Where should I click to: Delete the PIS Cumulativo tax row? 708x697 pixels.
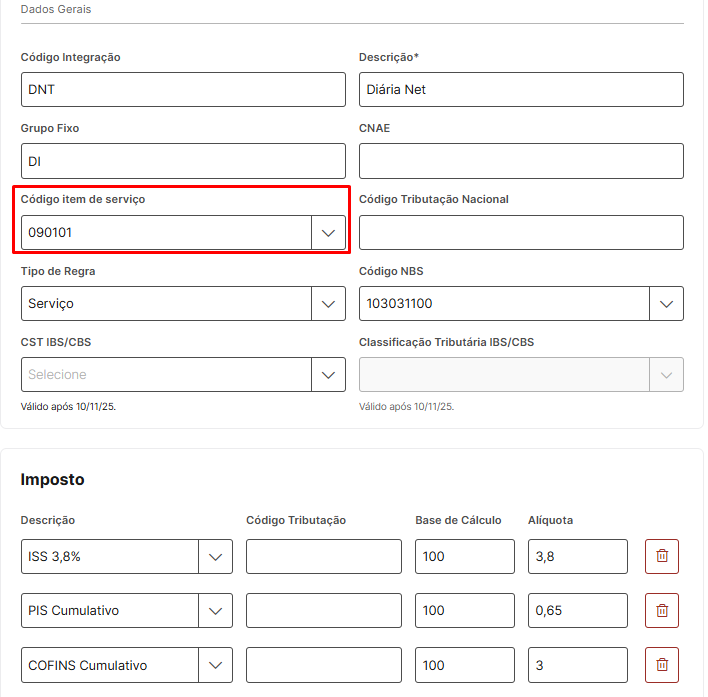coord(661,611)
